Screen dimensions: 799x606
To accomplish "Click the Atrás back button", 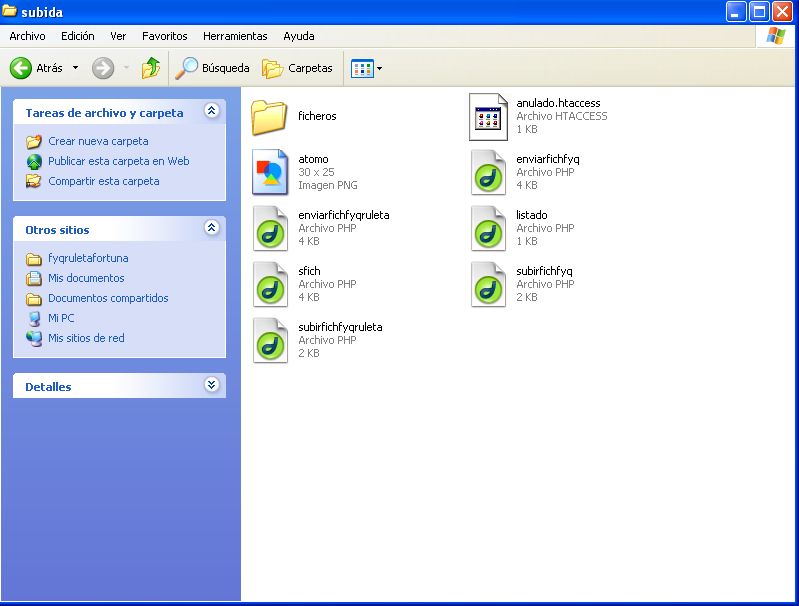I will [37, 68].
